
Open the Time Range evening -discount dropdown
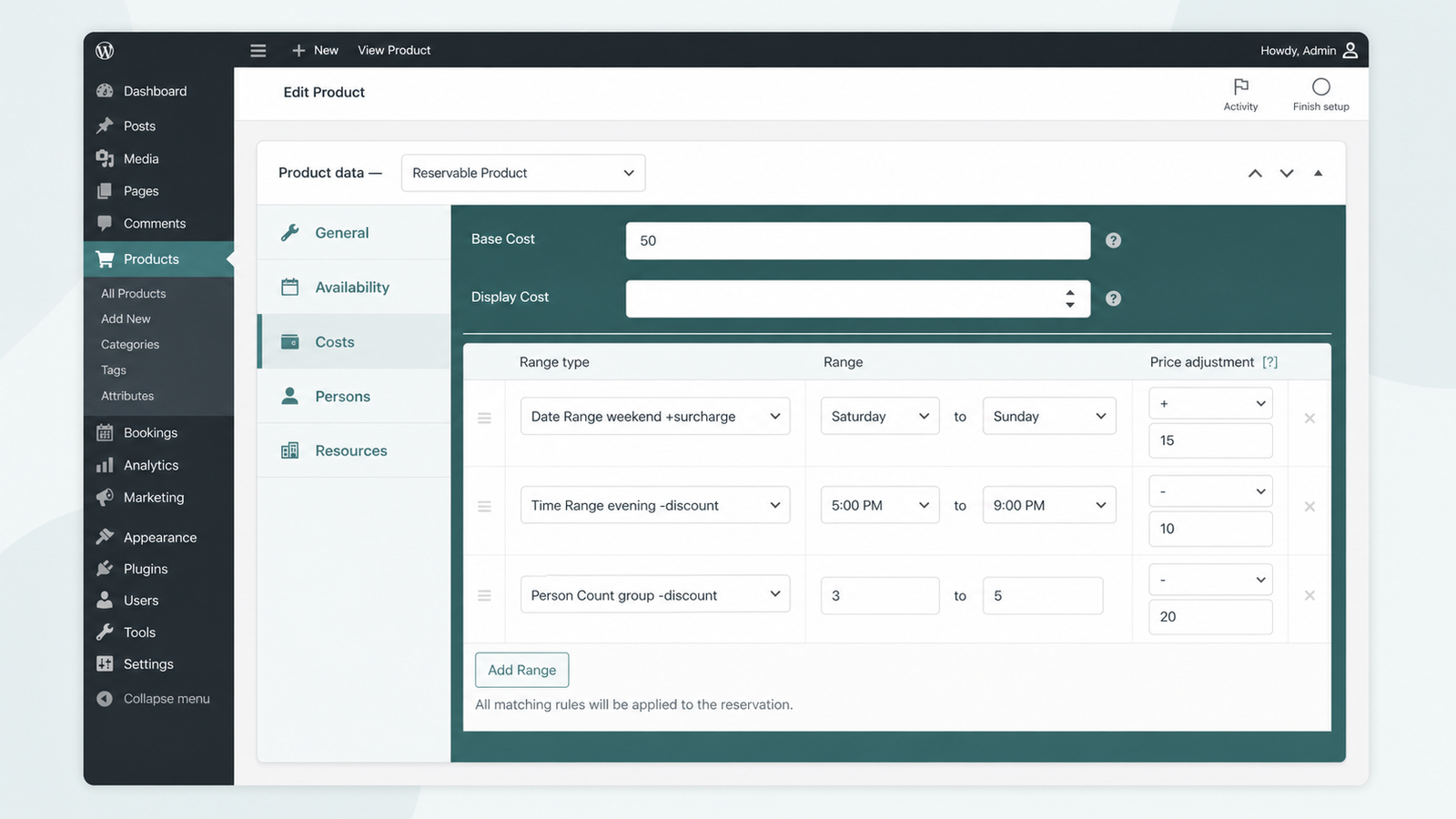(x=655, y=505)
